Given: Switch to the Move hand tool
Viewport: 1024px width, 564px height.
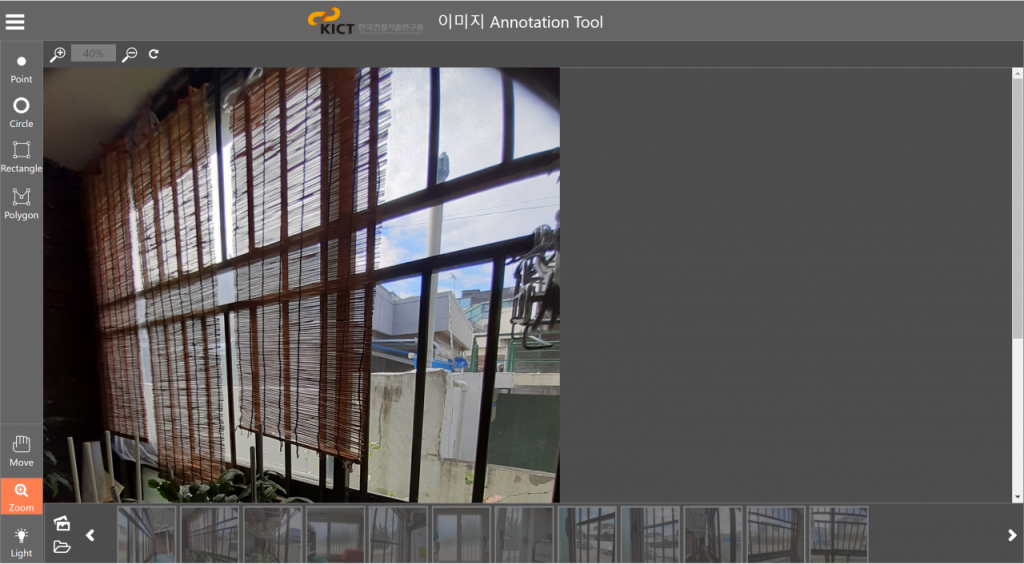Looking at the screenshot, I should click(21, 450).
